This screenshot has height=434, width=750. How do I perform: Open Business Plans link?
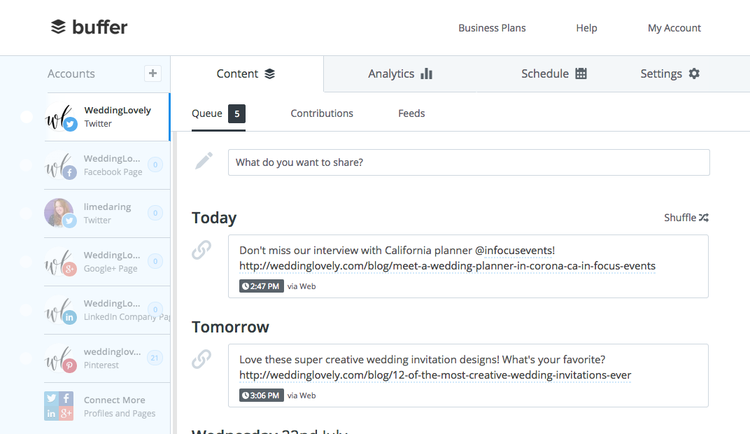click(x=492, y=28)
